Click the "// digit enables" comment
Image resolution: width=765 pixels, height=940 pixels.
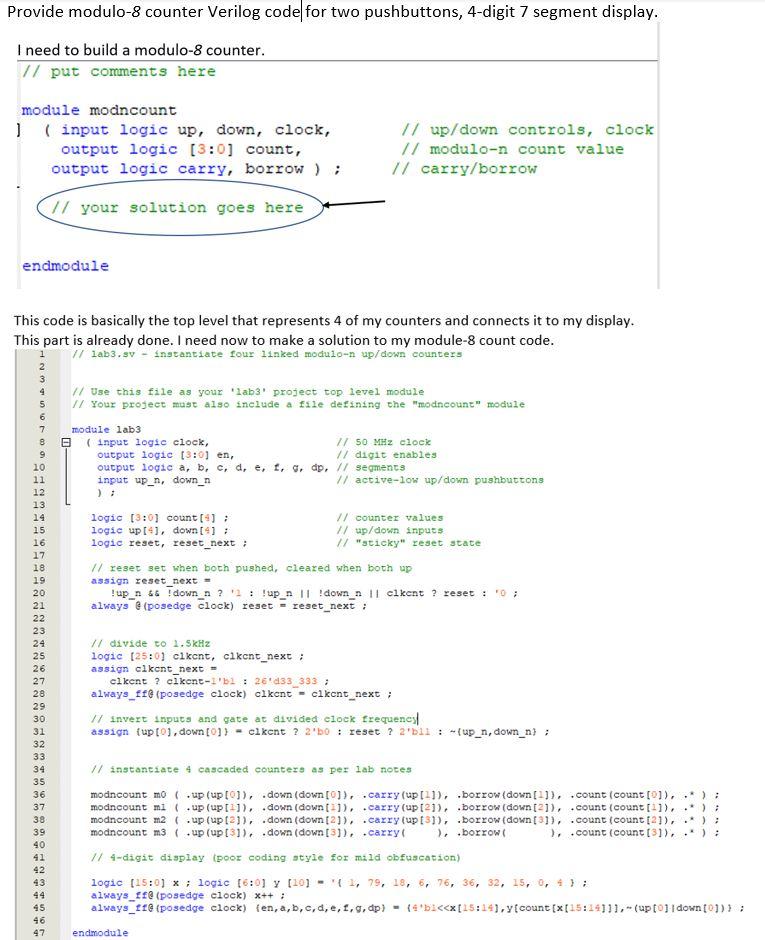(387, 454)
